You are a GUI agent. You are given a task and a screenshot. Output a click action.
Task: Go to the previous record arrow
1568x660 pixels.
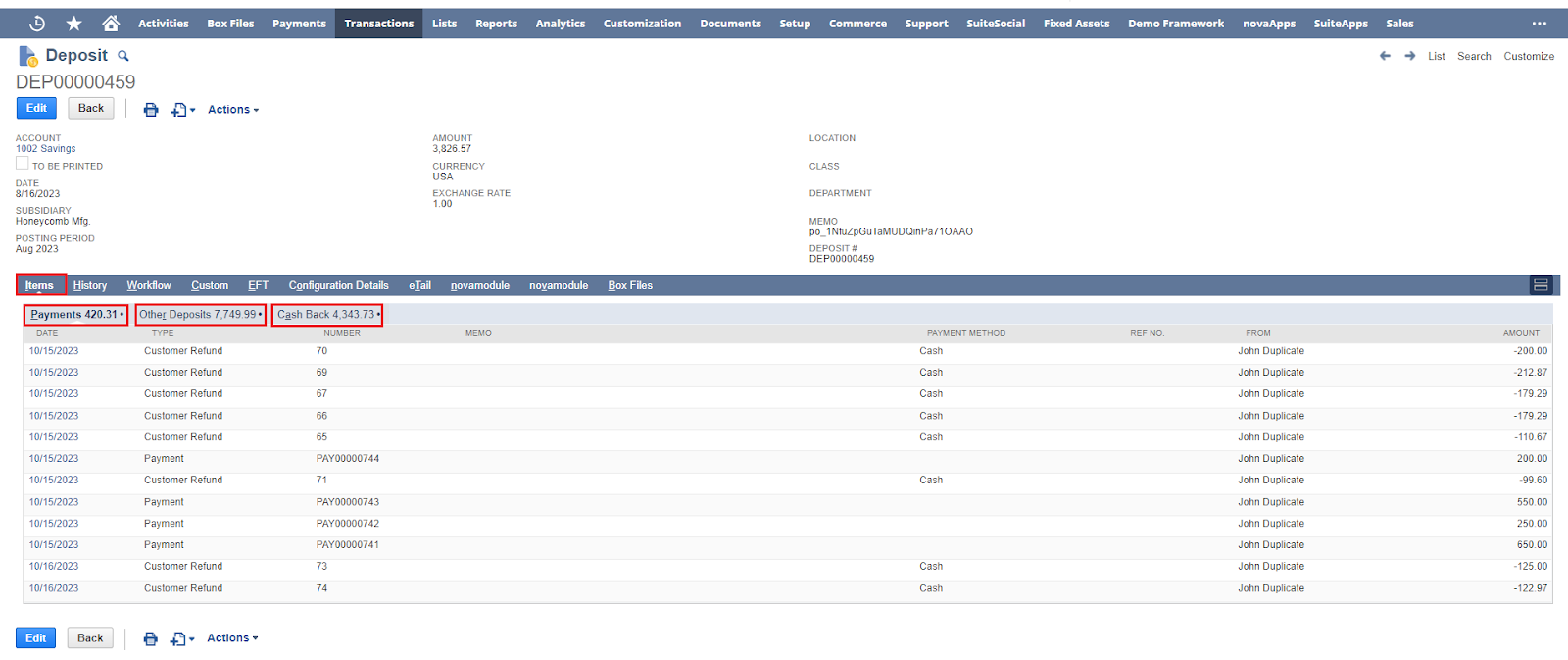click(x=1385, y=56)
